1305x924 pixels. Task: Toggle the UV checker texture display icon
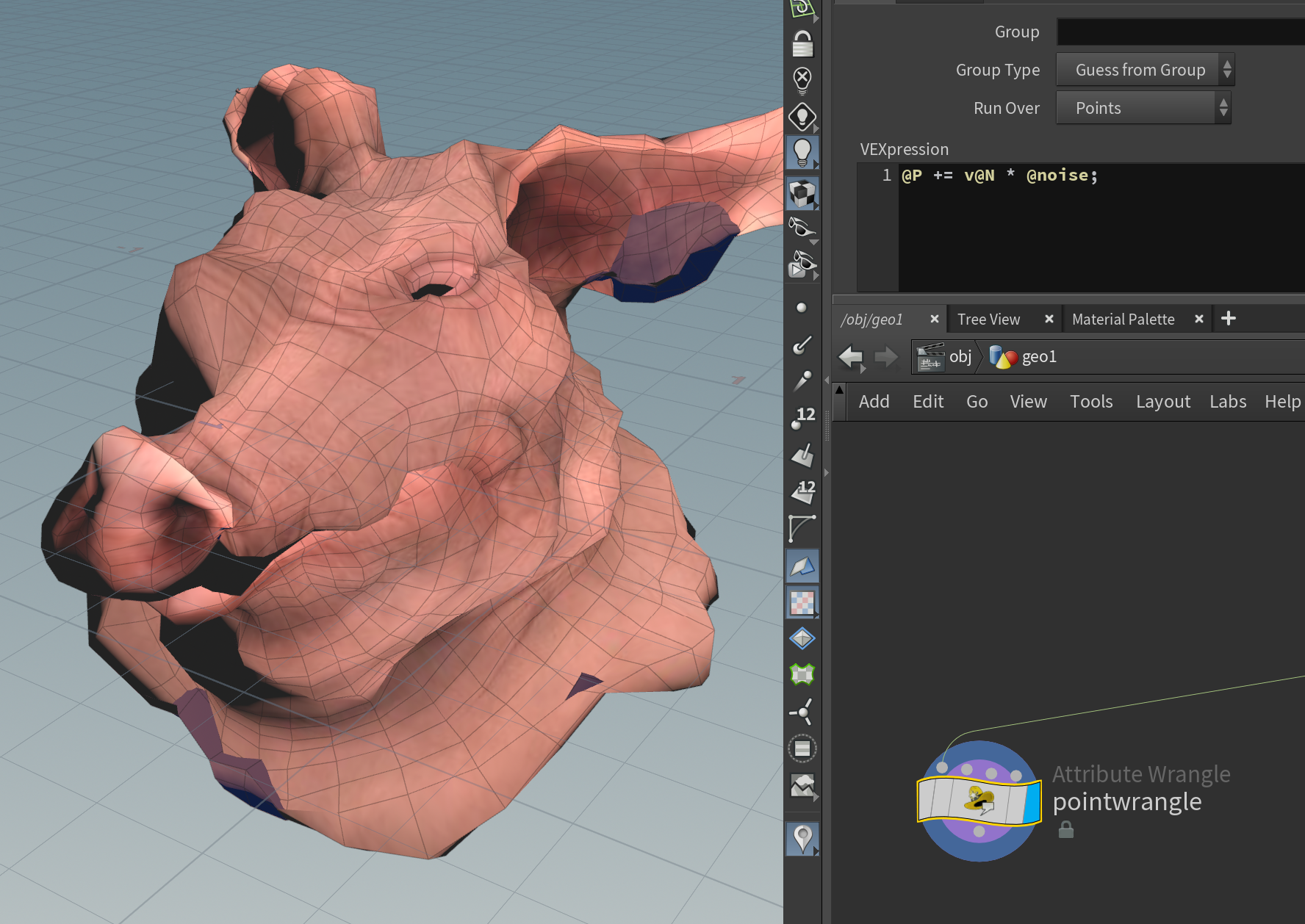[x=802, y=603]
